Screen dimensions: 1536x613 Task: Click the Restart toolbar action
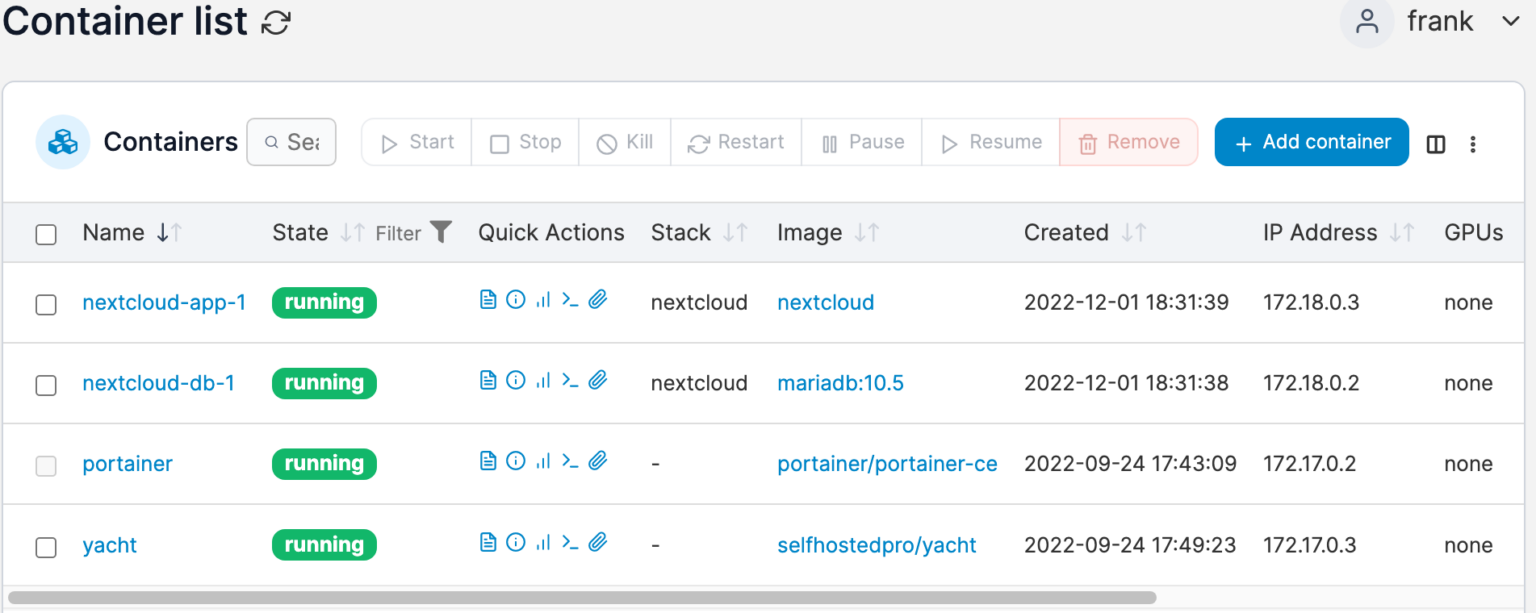[x=735, y=142]
